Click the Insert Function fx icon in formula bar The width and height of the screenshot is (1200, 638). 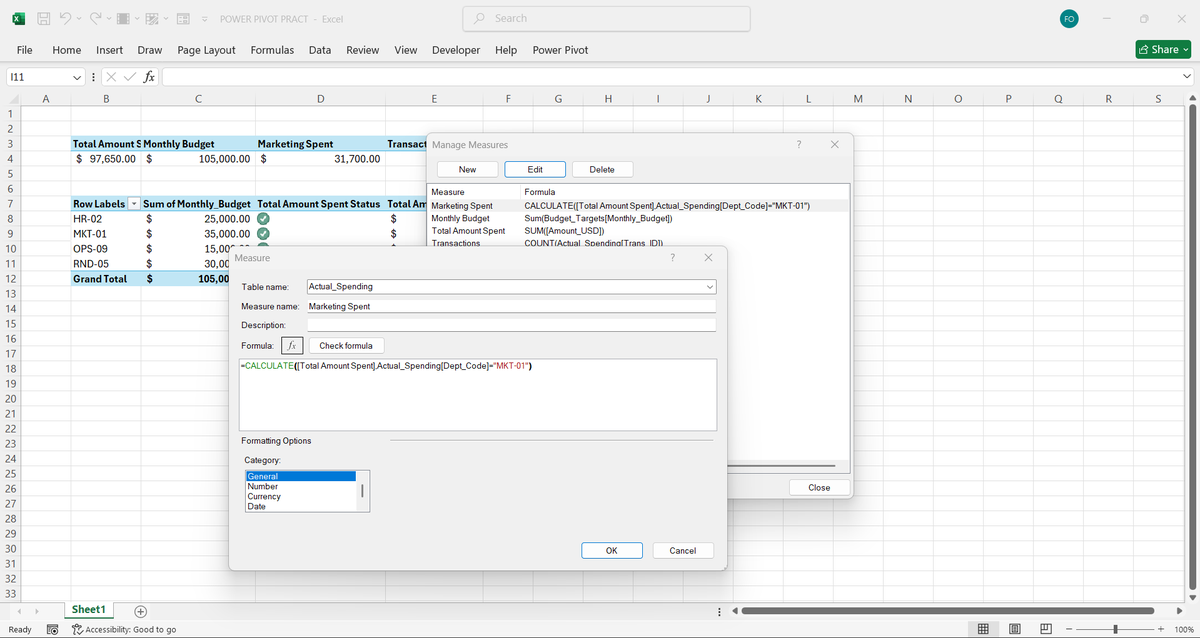click(x=148, y=77)
